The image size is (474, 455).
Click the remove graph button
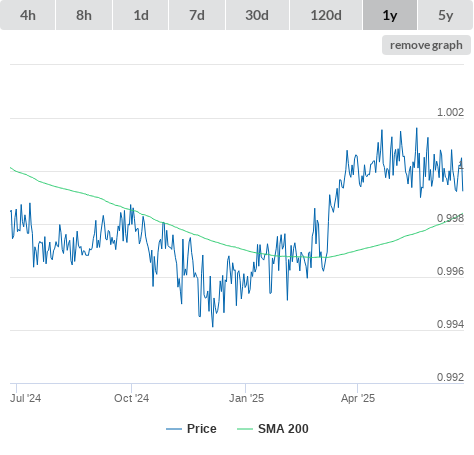click(426, 45)
